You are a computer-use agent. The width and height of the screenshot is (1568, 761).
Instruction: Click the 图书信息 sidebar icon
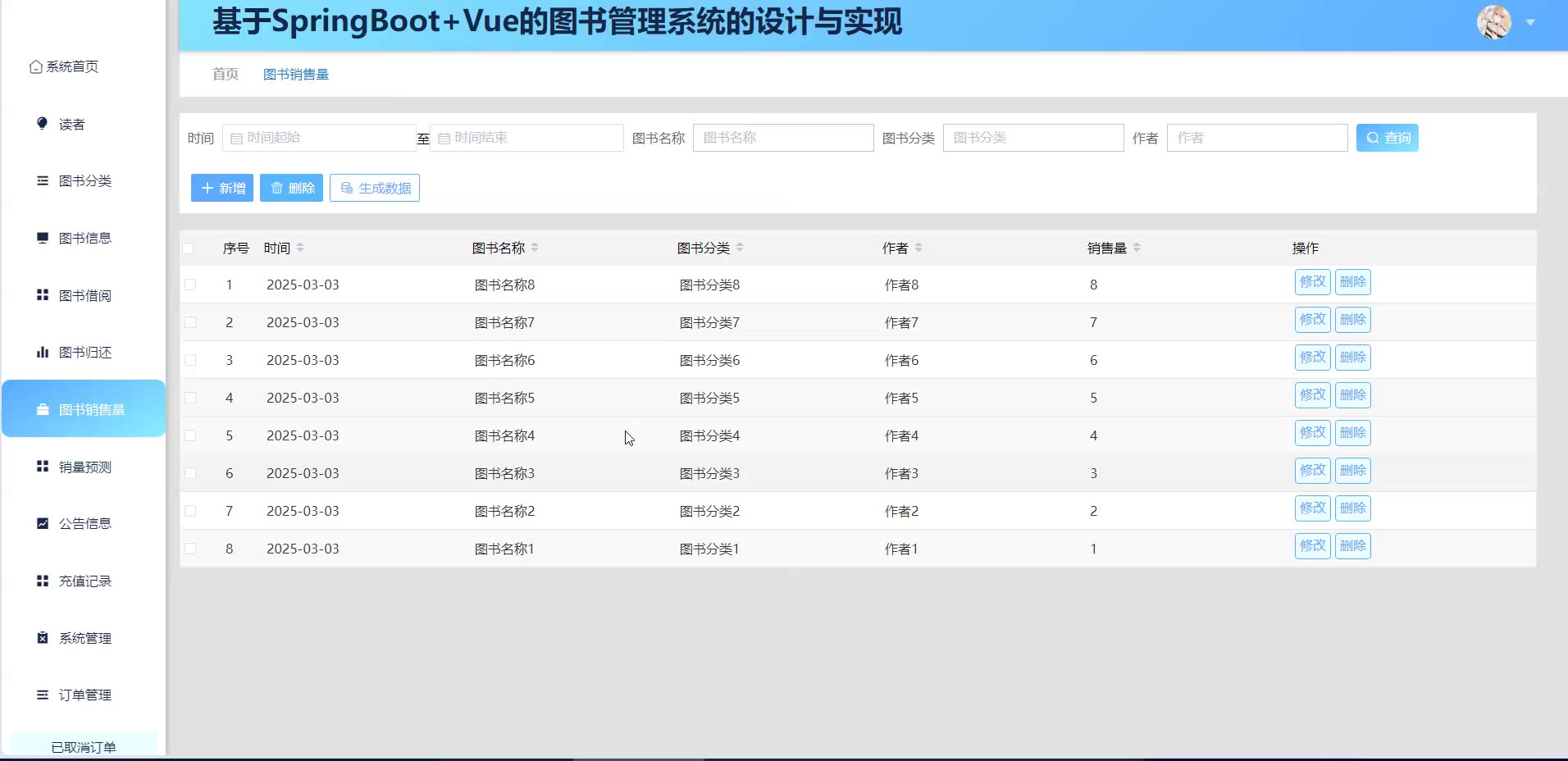[x=43, y=238]
